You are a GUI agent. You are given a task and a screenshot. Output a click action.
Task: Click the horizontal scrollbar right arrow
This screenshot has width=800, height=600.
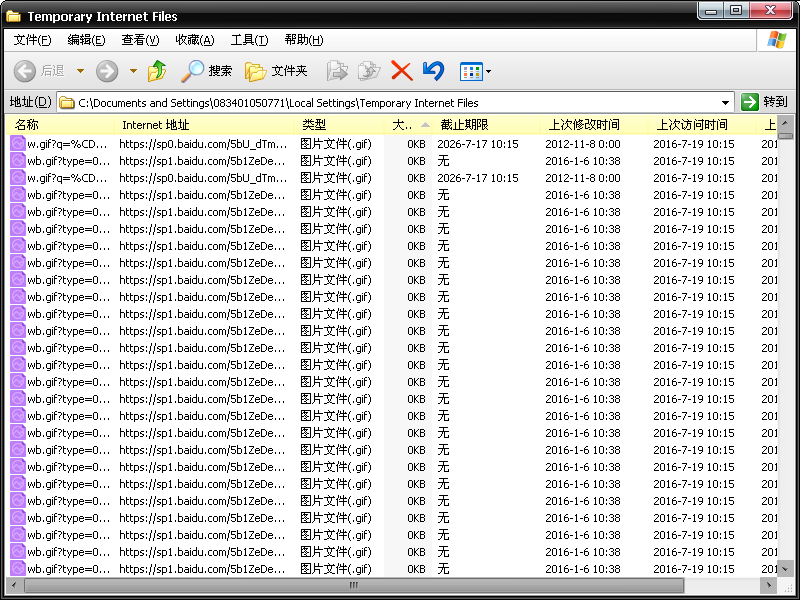pyautogui.click(x=768, y=585)
